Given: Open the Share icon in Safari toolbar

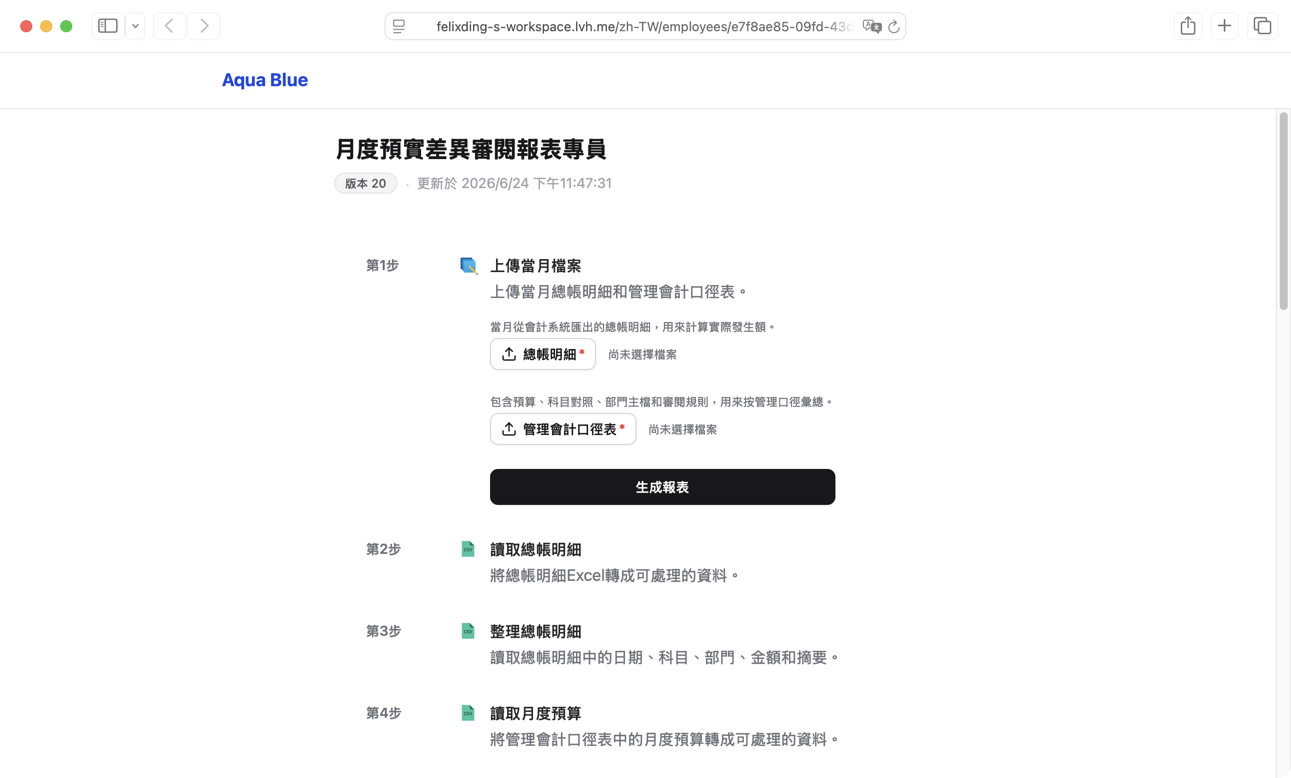Looking at the screenshot, I should [x=1188, y=26].
